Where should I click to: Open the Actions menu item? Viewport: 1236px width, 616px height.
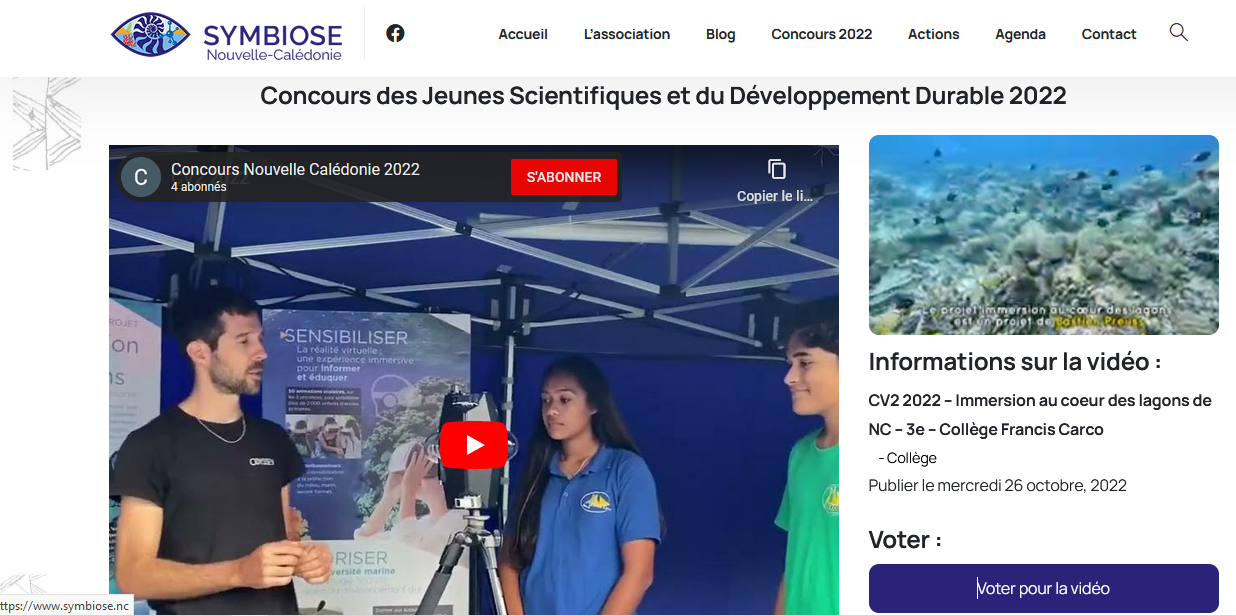point(934,34)
